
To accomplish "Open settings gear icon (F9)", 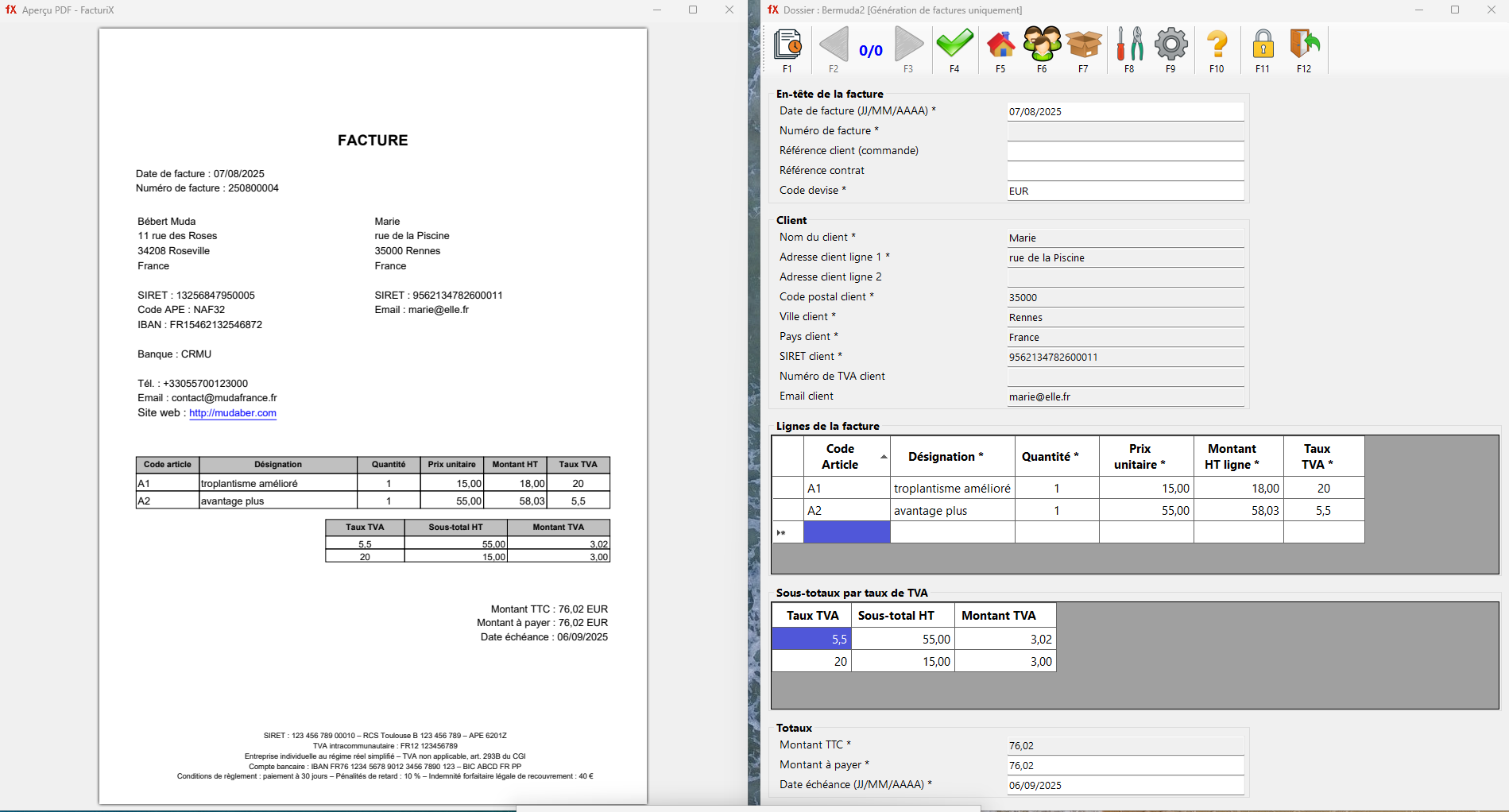I will coord(1170,44).
